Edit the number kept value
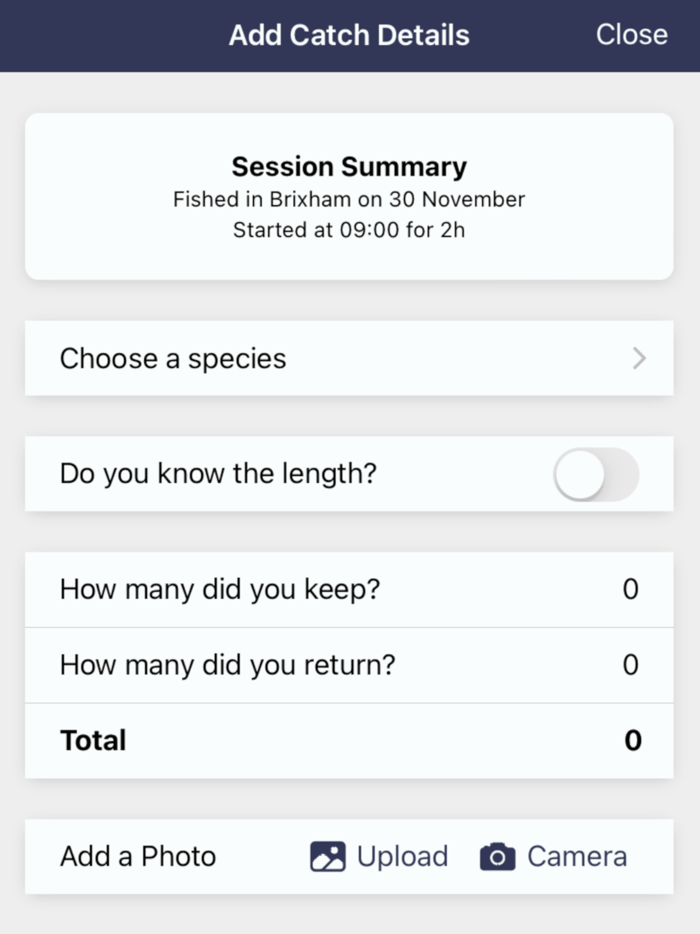The width and height of the screenshot is (700, 934). coord(631,589)
